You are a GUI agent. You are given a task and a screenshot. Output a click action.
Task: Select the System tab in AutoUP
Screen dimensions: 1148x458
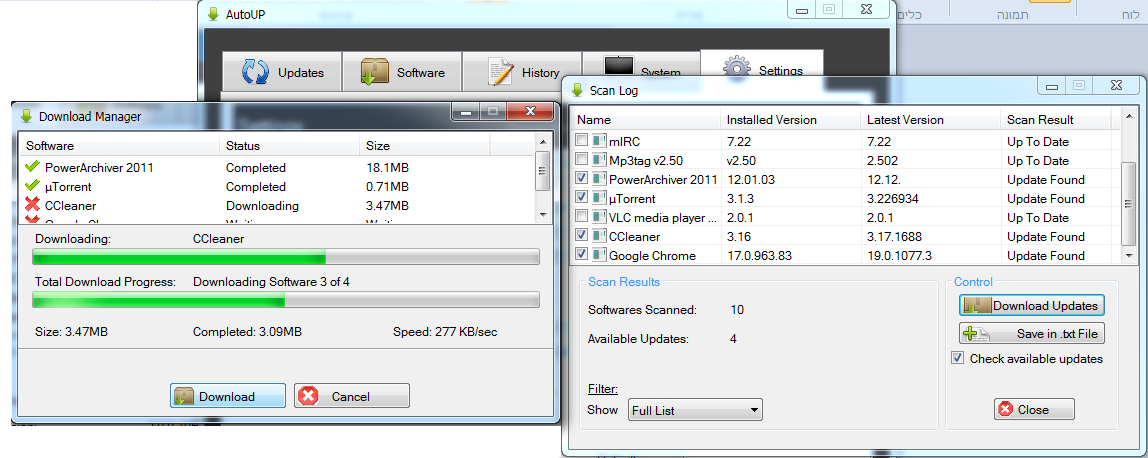click(641, 72)
